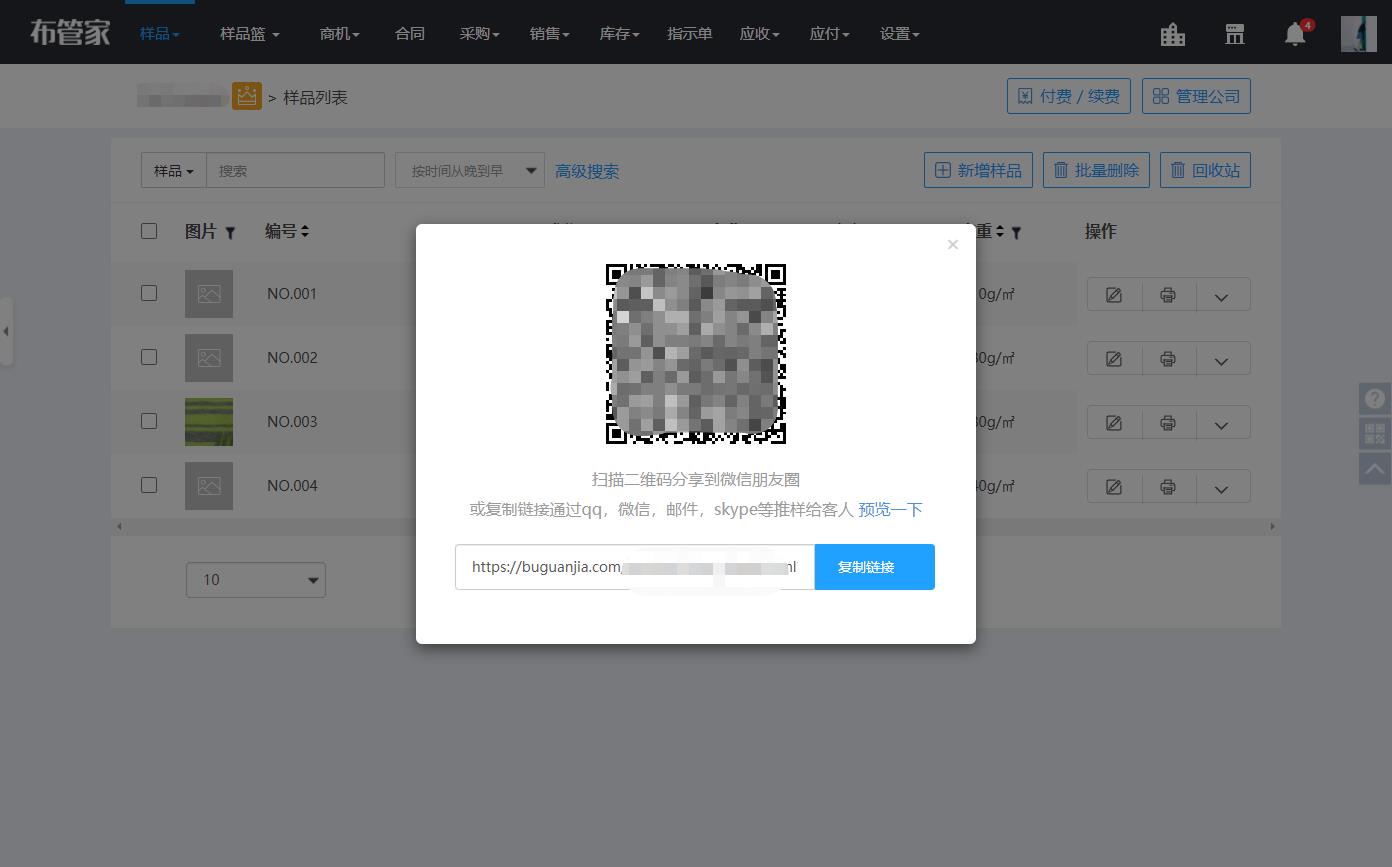This screenshot has height=867, width=1392.
Task: Open notifications bell with 4 alerts
Action: click(1296, 33)
